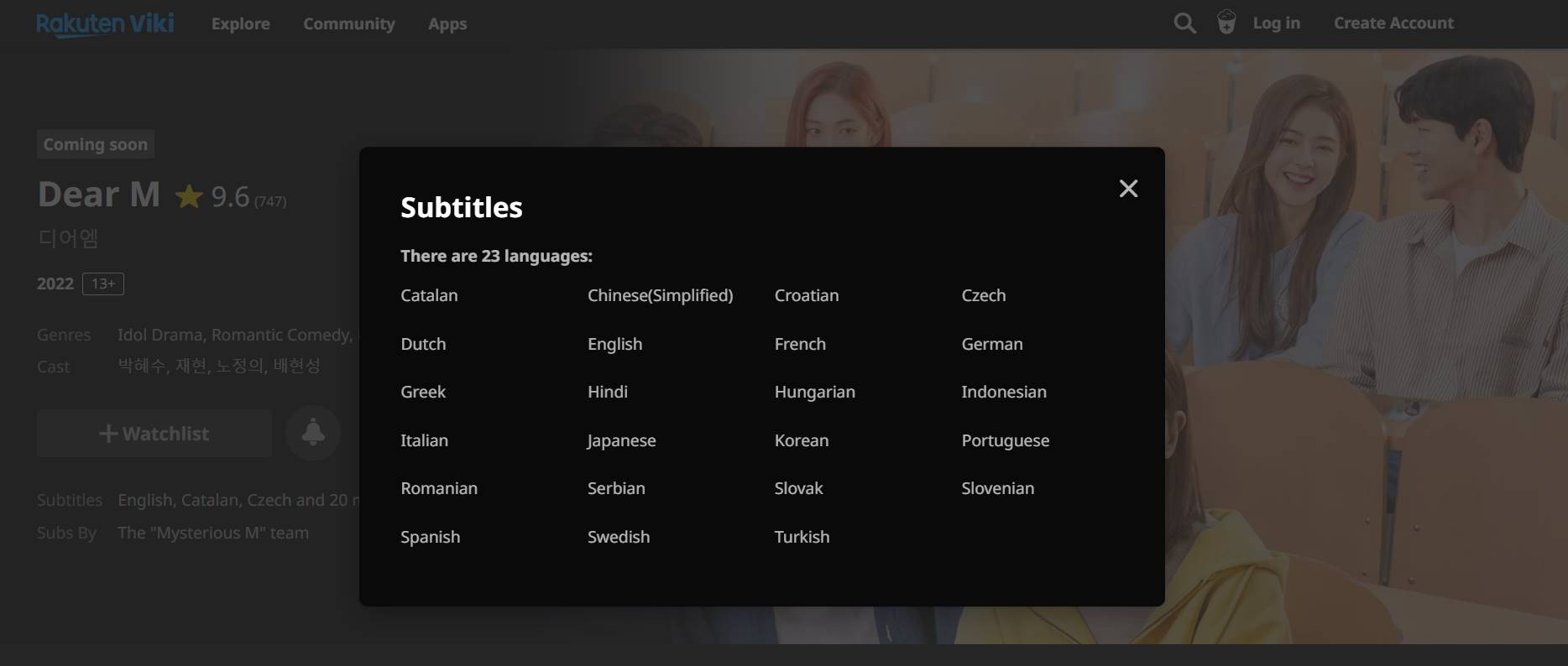The height and width of the screenshot is (666, 1568).
Task: Click the year 2022
Action: point(55,284)
